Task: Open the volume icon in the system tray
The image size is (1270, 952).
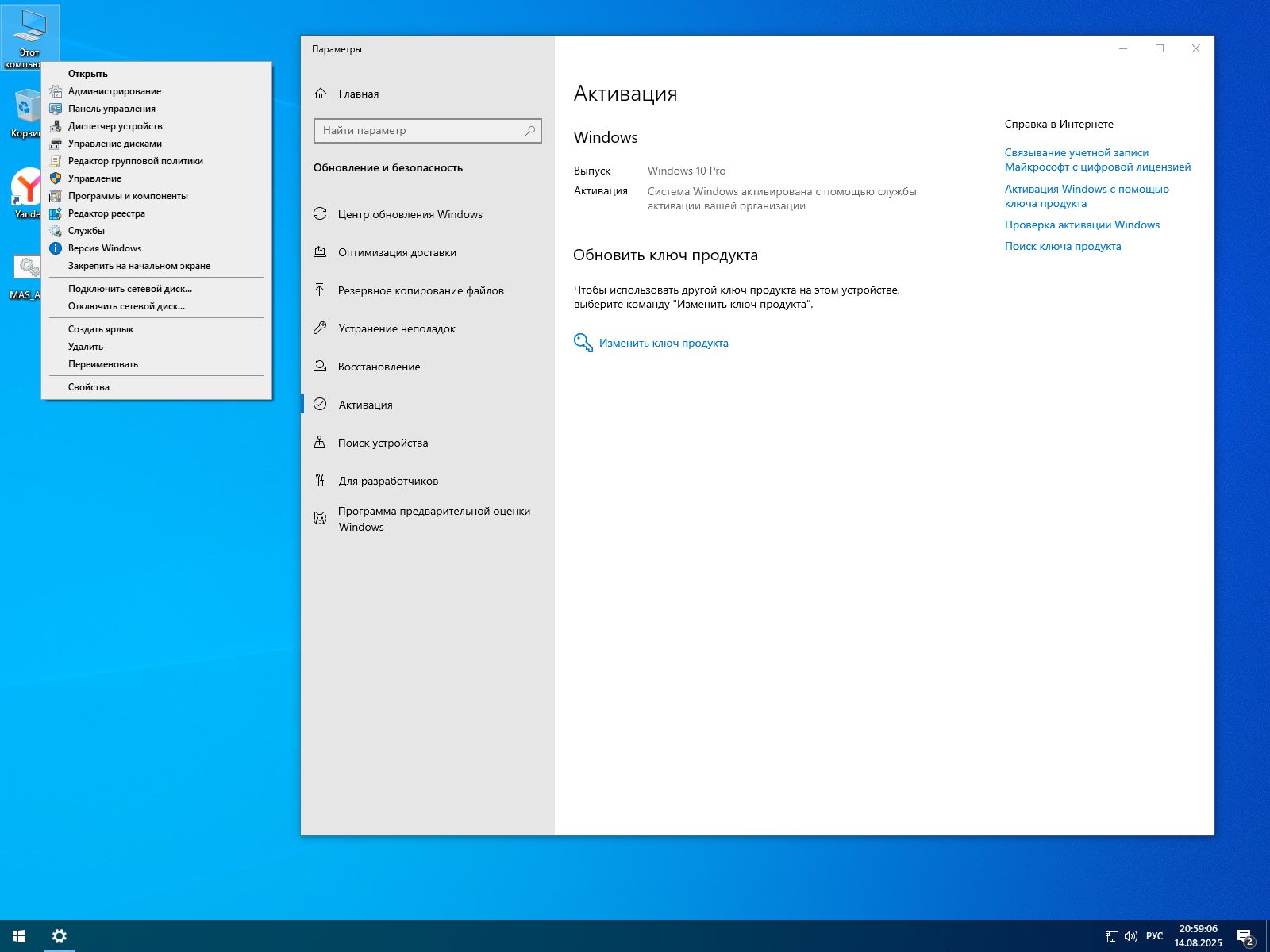Action: pyautogui.click(x=1131, y=936)
